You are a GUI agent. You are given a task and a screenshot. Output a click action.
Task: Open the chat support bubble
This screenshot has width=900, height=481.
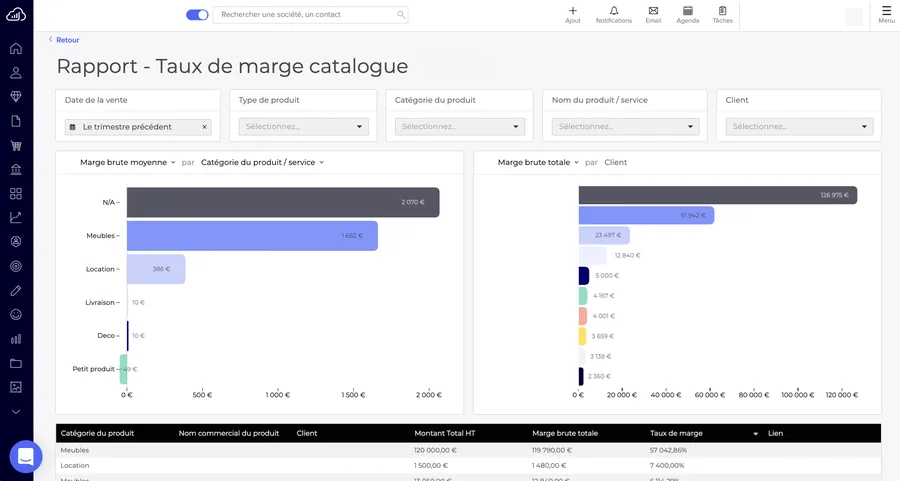tap(26, 457)
